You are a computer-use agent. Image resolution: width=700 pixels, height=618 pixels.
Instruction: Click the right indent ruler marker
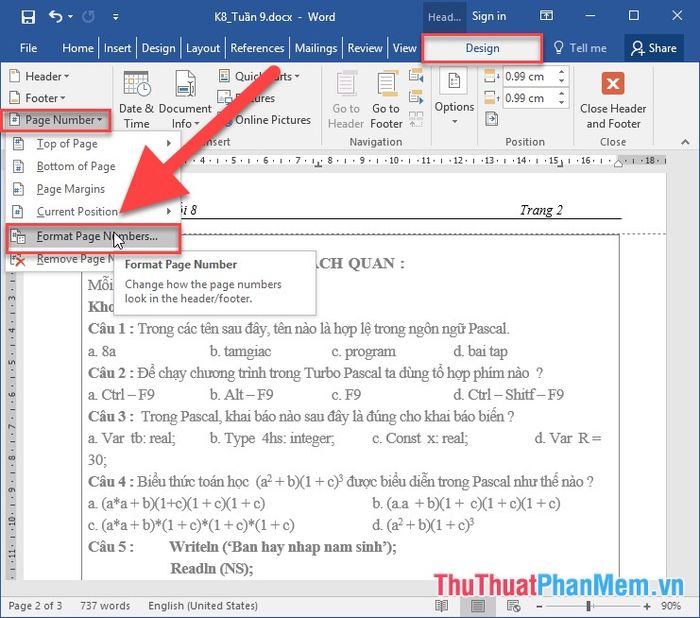618,163
